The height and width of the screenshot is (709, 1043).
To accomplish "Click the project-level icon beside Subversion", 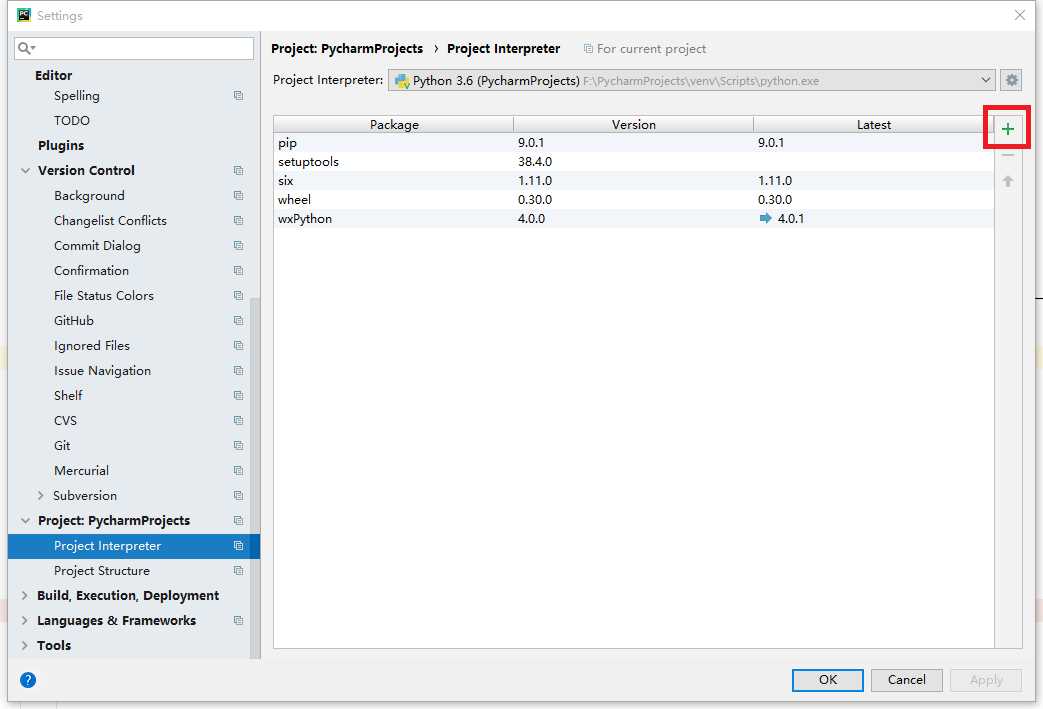I will [x=238, y=496].
